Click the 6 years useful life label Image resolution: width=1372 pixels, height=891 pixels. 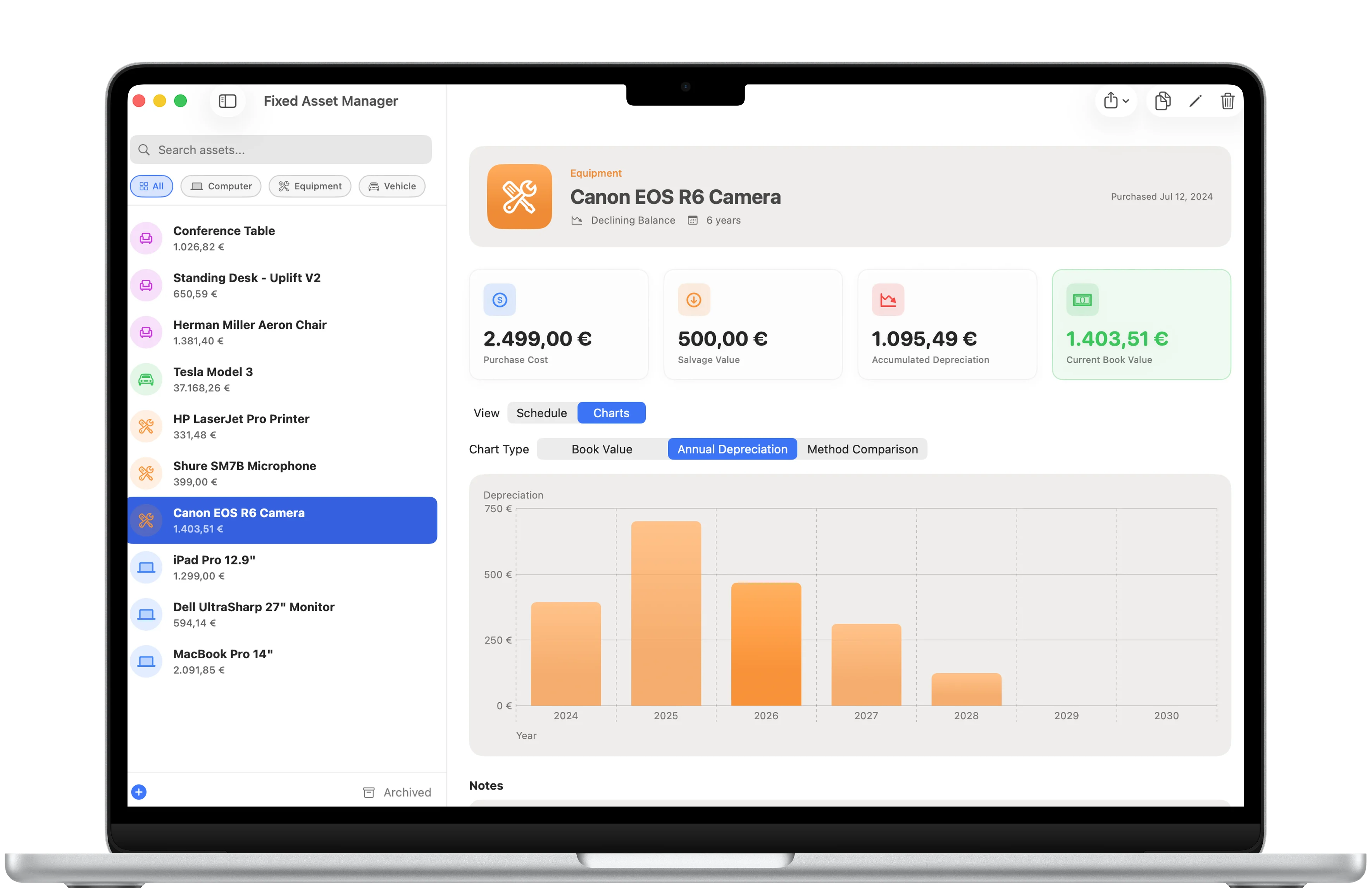click(x=724, y=220)
